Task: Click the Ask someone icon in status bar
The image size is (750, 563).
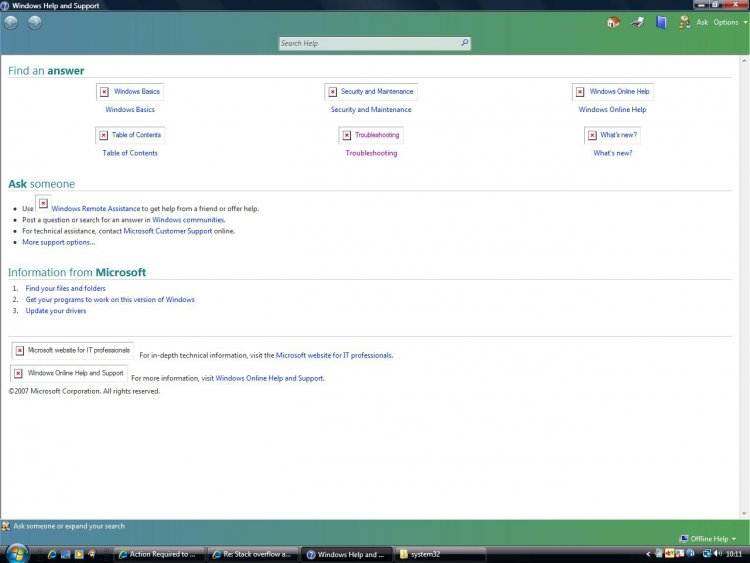Action: click(x=6, y=526)
